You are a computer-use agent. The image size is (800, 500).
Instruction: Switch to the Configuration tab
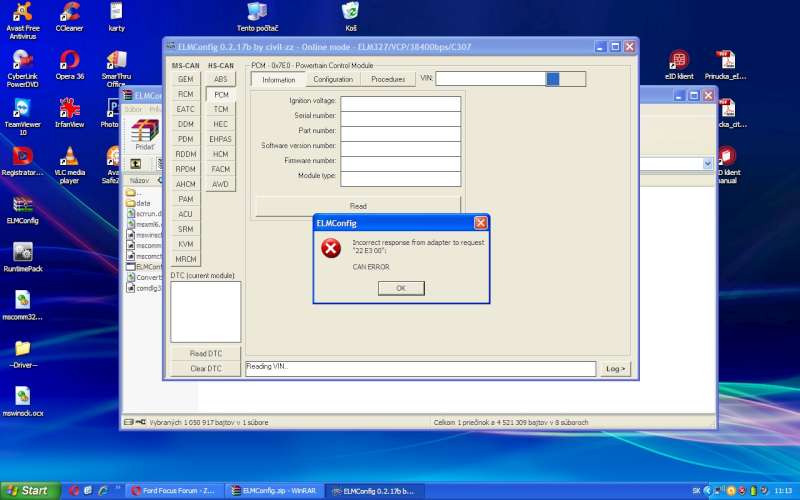[333, 79]
